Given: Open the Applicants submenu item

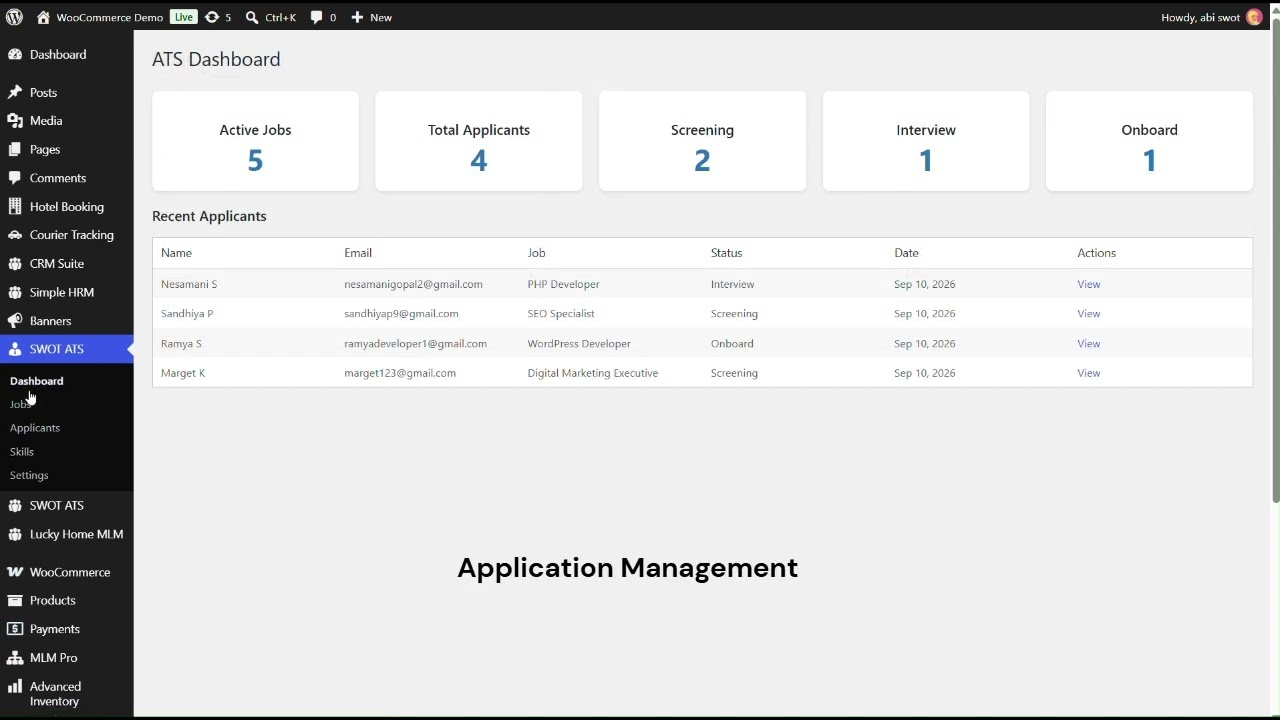Looking at the screenshot, I should point(35,428).
